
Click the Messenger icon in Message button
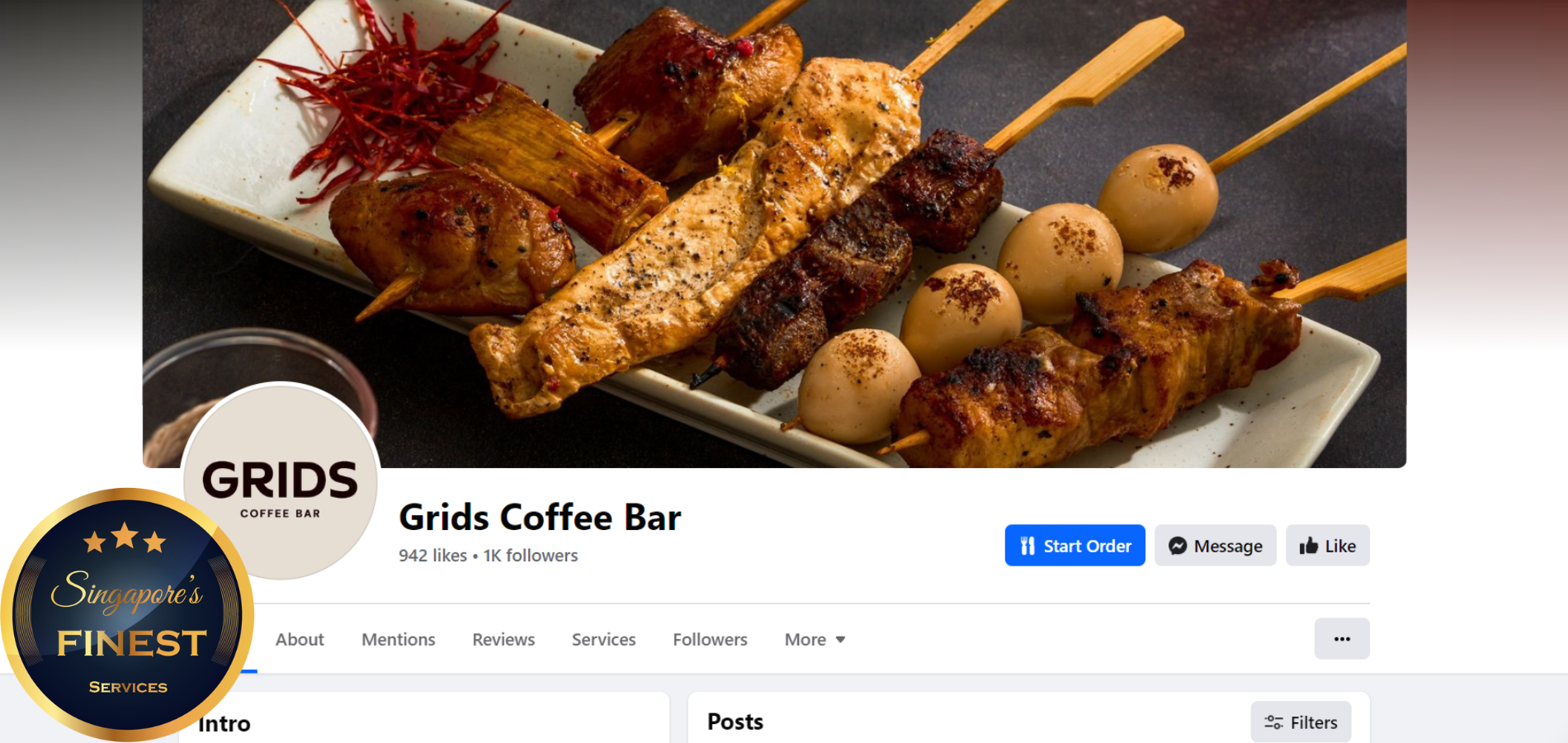(1178, 546)
